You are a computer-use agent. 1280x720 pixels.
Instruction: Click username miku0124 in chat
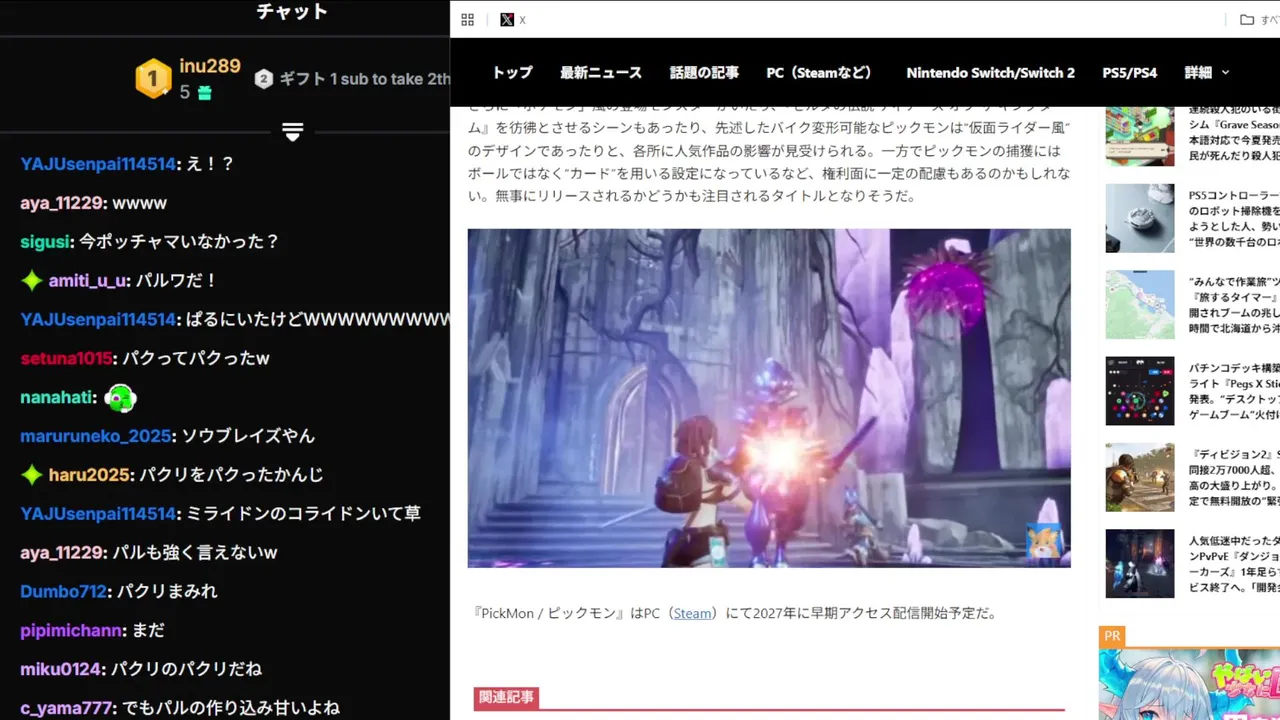pyautogui.click(x=60, y=669)
